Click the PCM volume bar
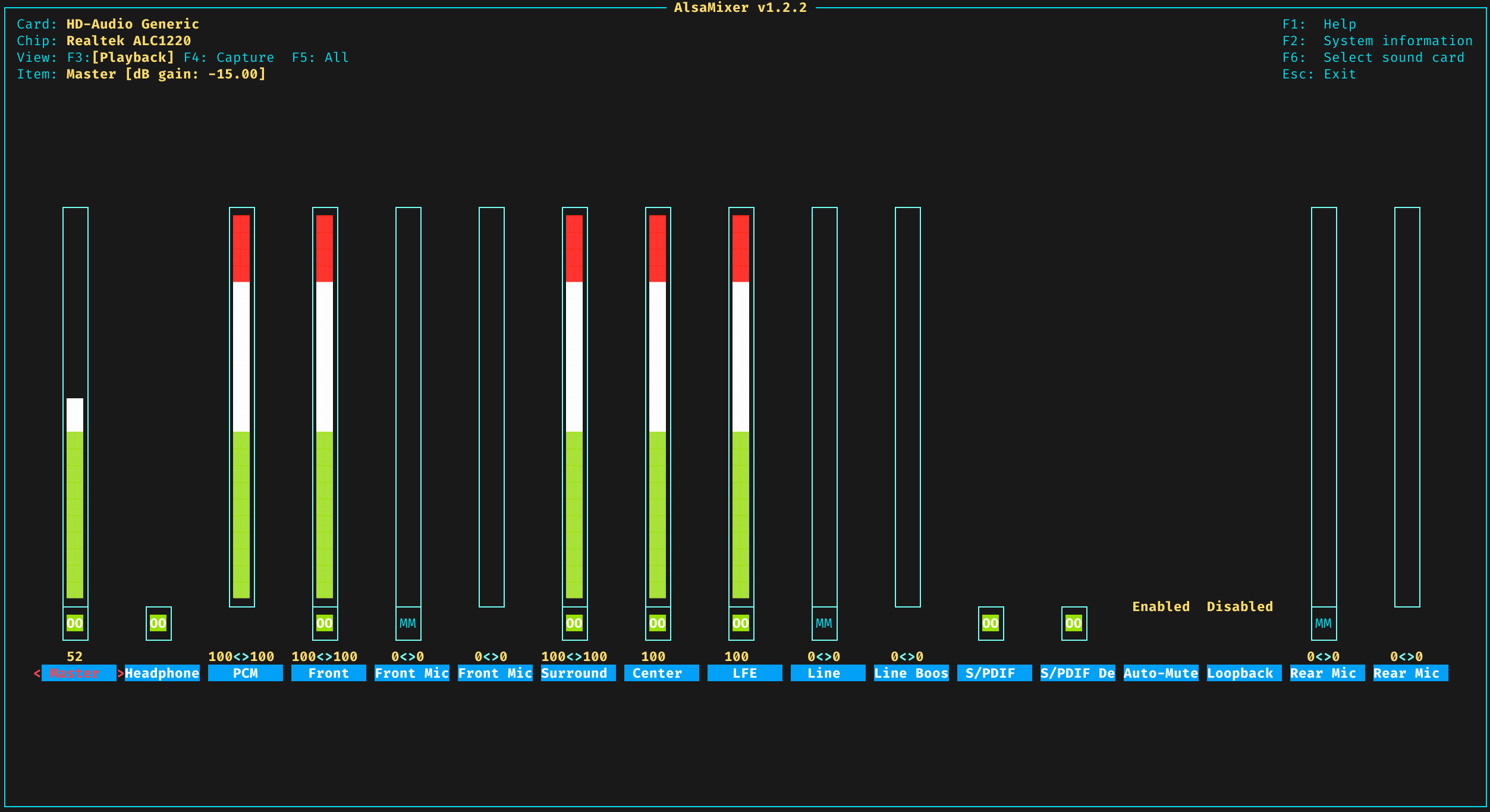The height and width of the screenshot is (812, 1490). [241, 407]
